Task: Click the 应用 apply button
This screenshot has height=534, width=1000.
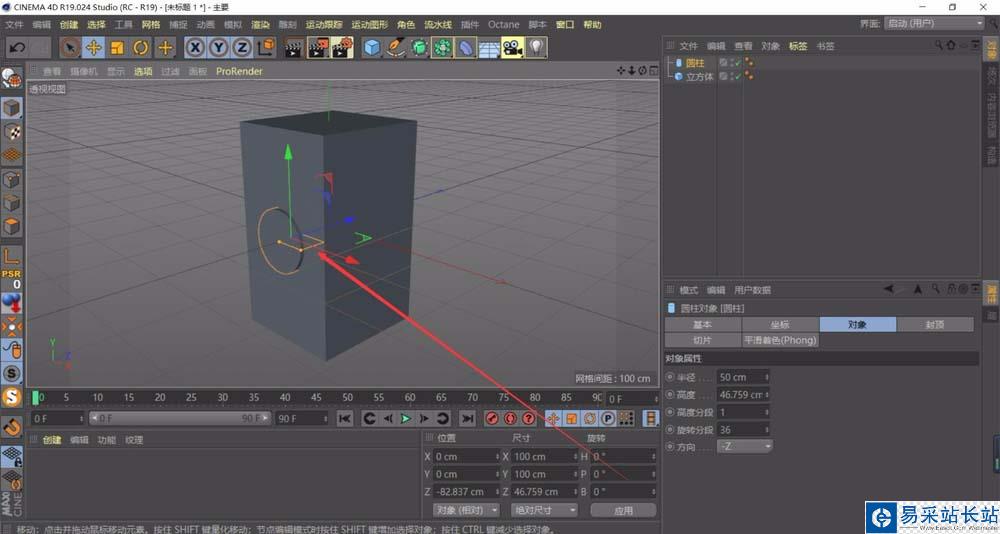Action: [x=623, y=510]
